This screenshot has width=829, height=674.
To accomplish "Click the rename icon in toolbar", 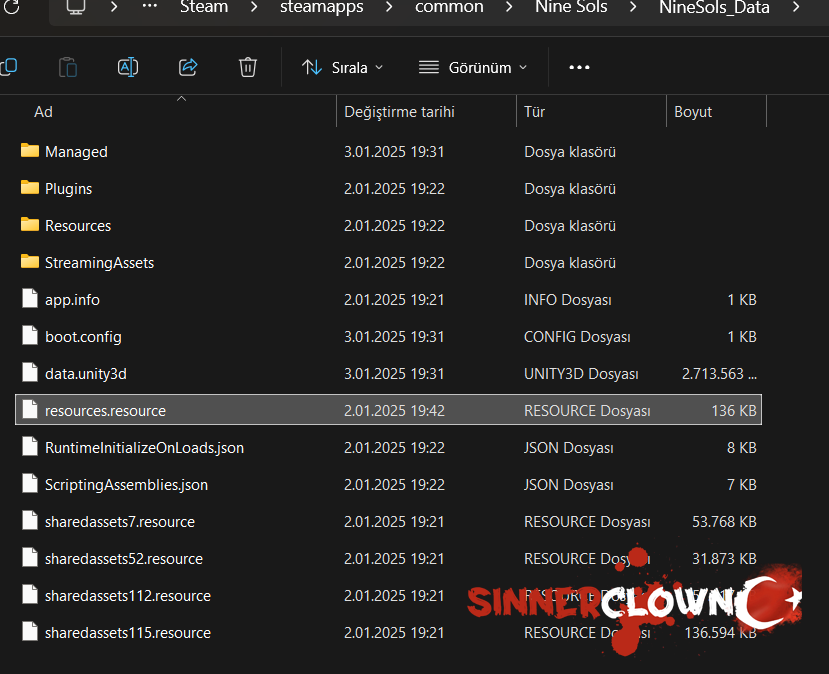I will point(128,67).
